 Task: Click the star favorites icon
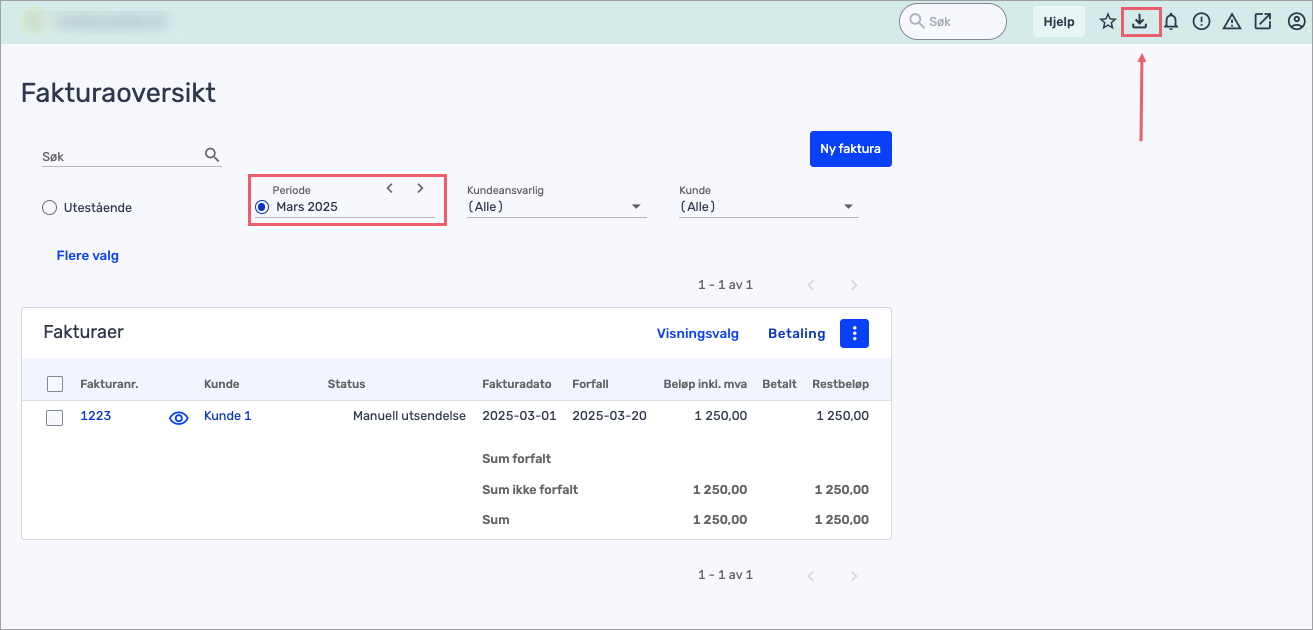[1108, 21]
